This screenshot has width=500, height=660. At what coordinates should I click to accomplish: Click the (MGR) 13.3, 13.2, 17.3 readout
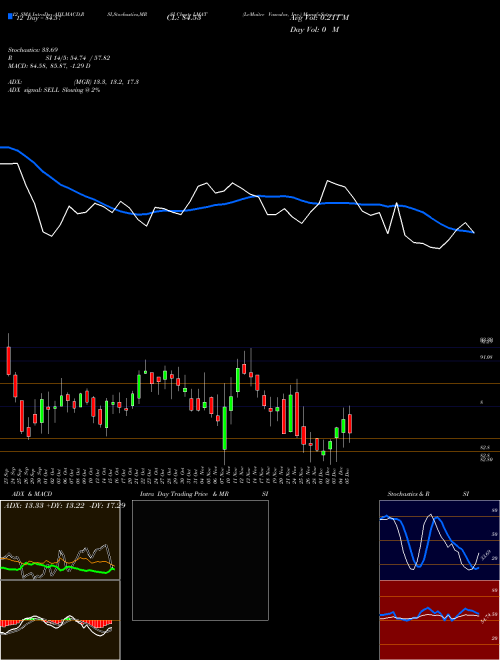pos(106,82)
